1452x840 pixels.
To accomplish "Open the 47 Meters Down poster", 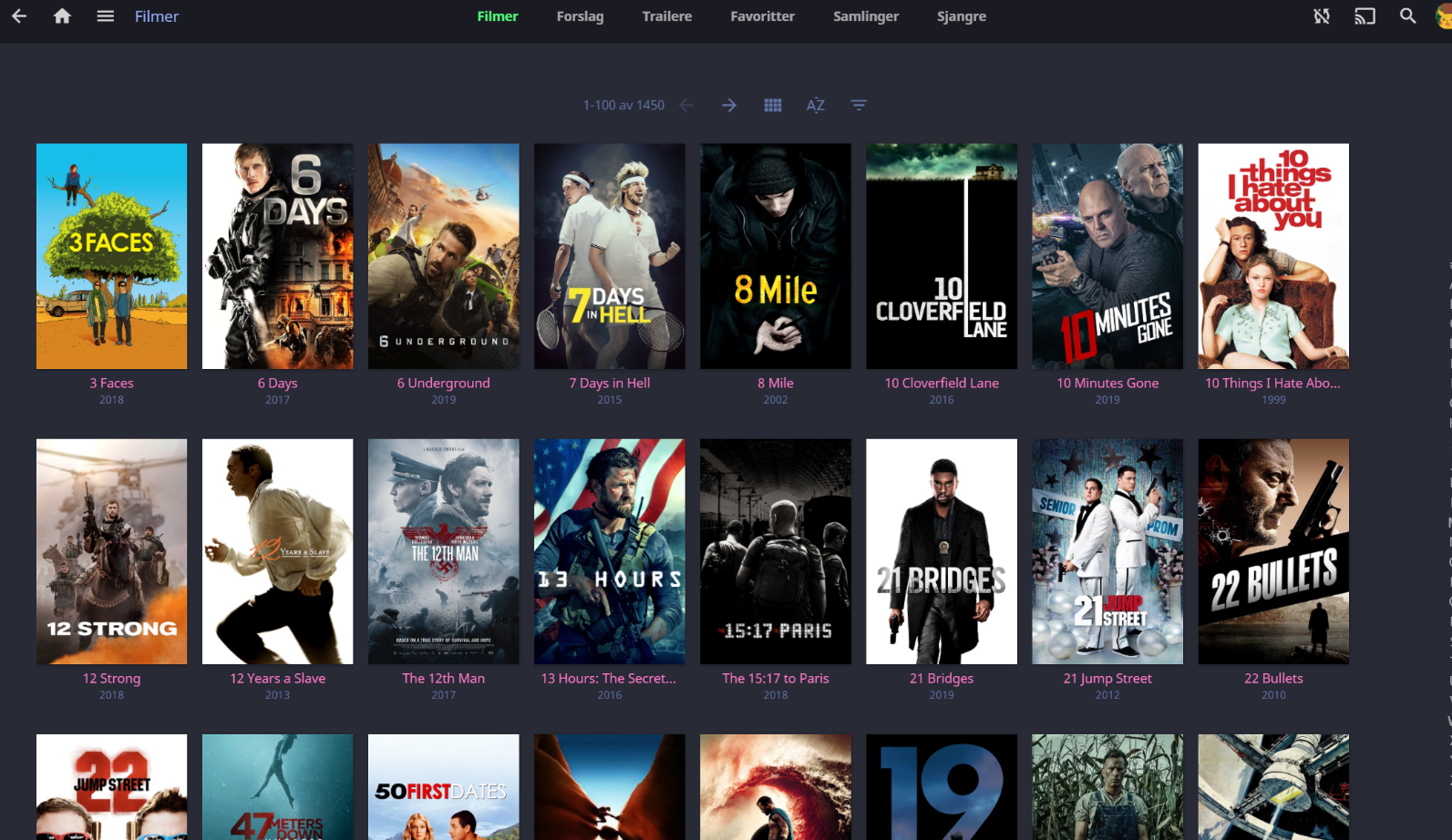I will tap(277, 787).
